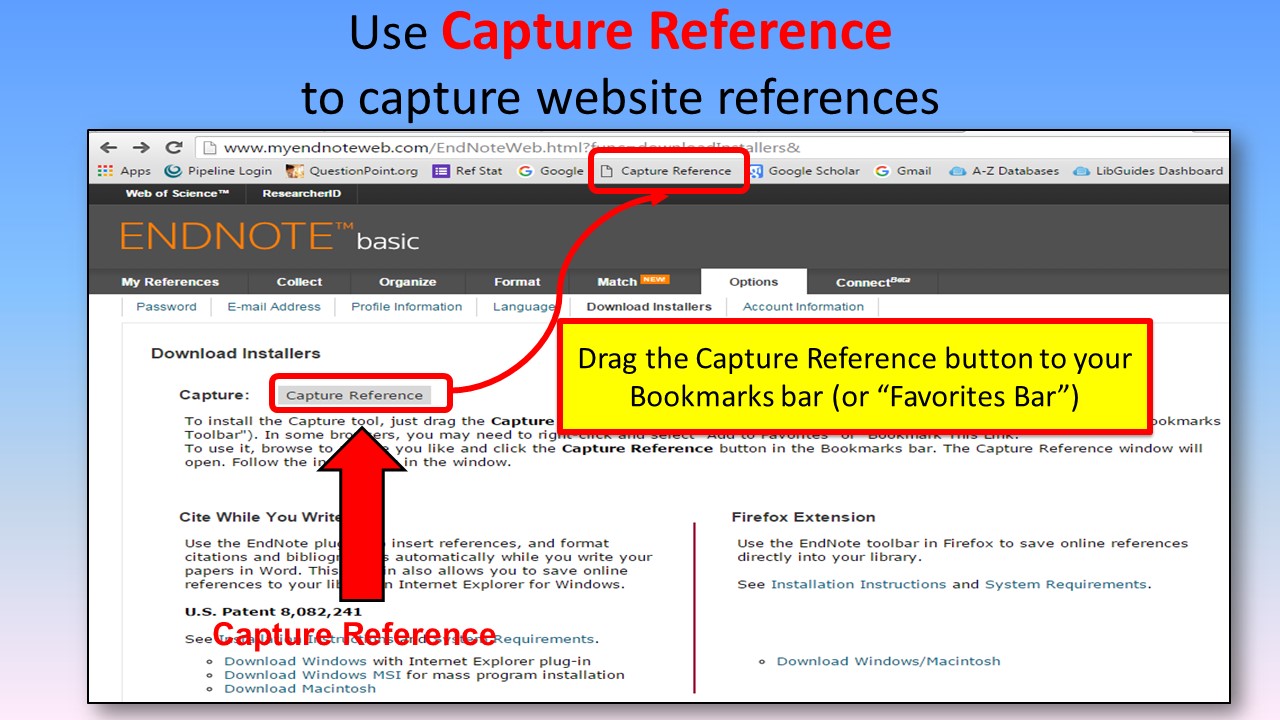Switch to the Format menu
This screenshot has width=1280, height=720.
point(516,281)
